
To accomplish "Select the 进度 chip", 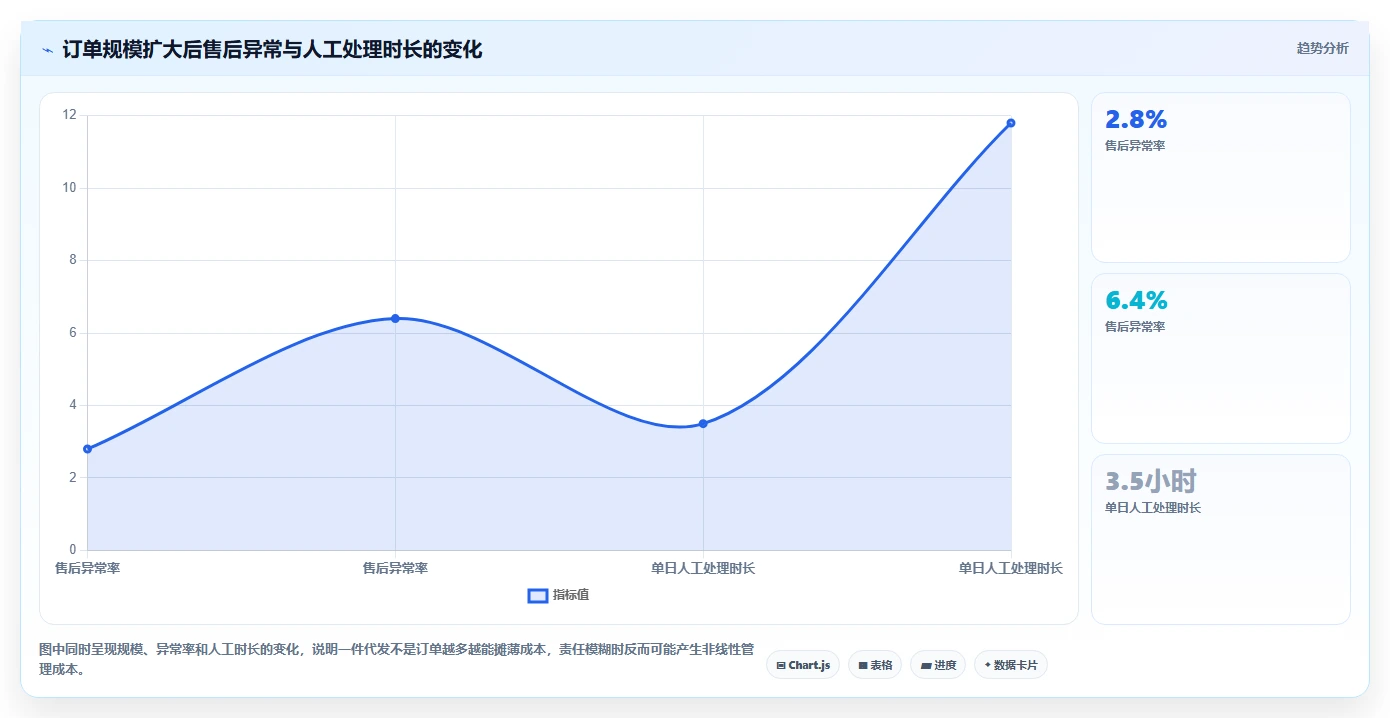I will [x=938, y=665].
